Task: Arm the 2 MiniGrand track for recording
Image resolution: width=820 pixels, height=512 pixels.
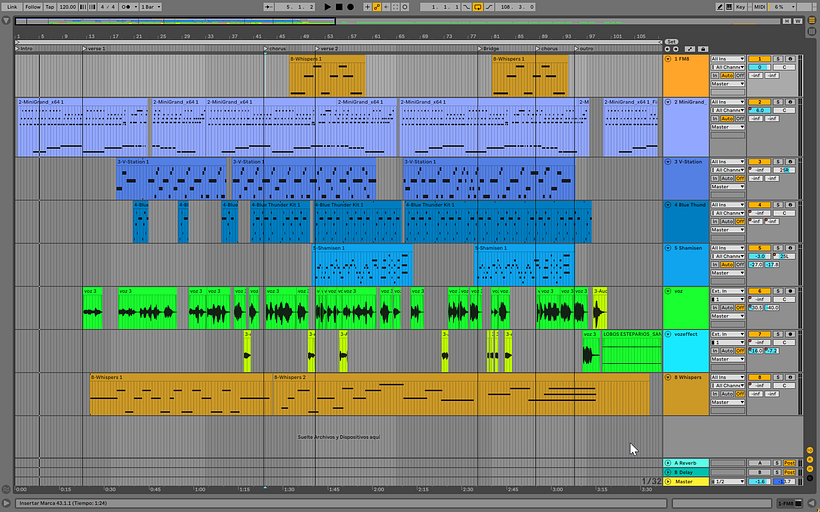Action: tap(790, 102)
